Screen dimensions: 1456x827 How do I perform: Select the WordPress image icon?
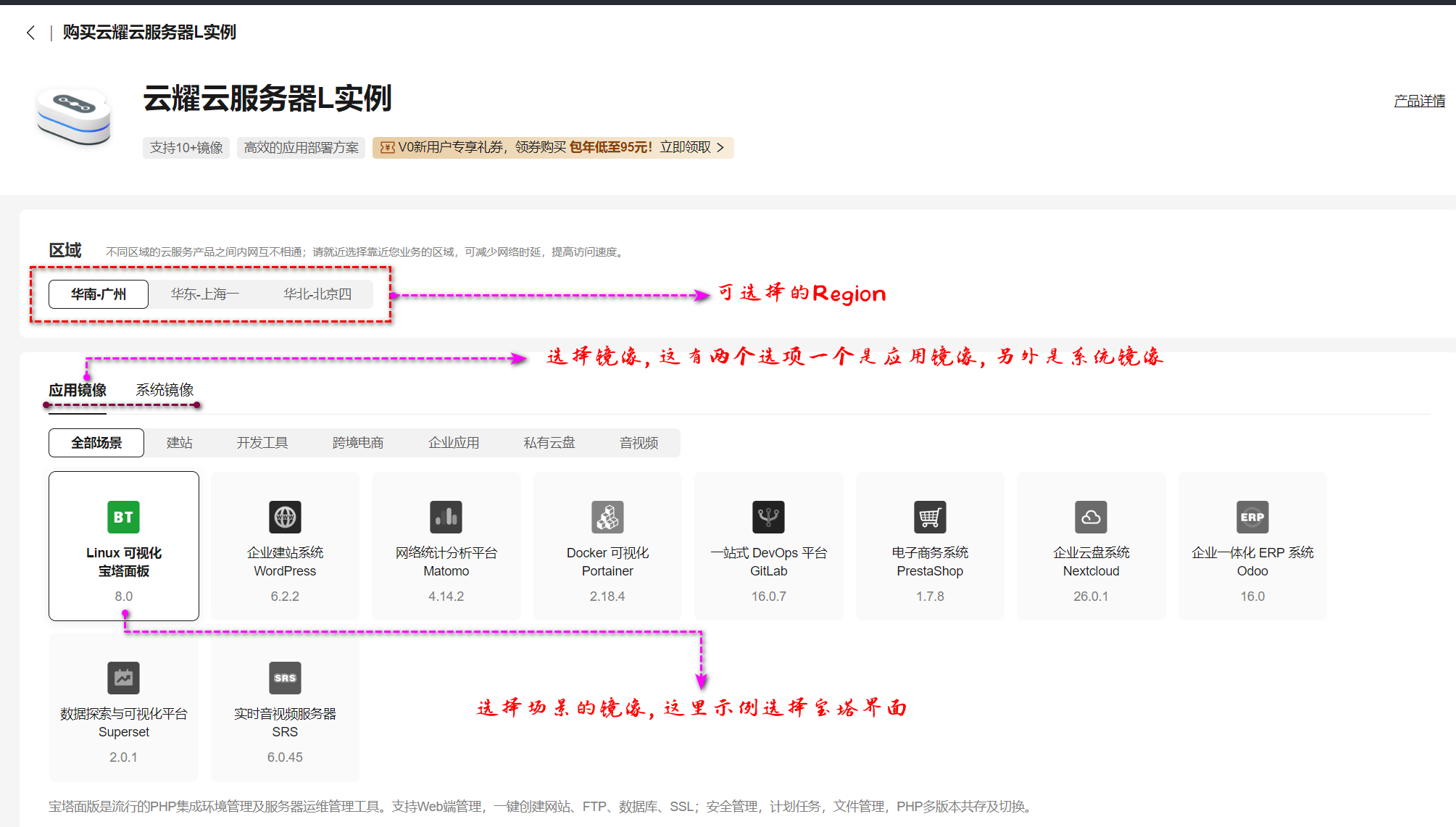285,517
